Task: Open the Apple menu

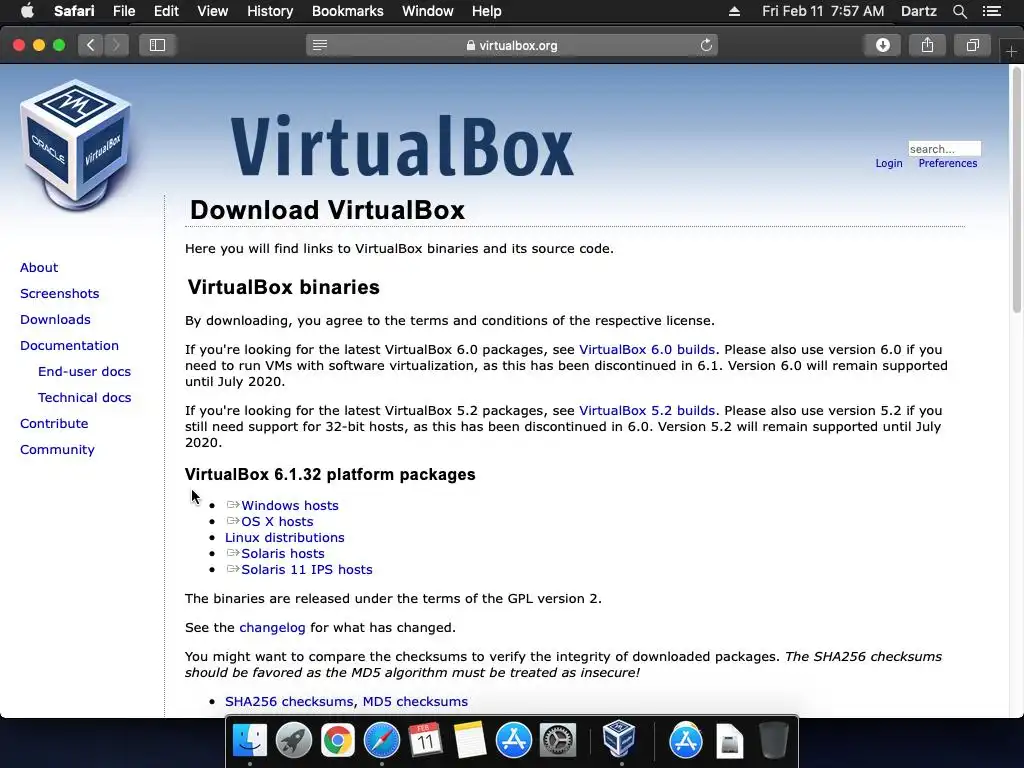Action: point(27,11)
